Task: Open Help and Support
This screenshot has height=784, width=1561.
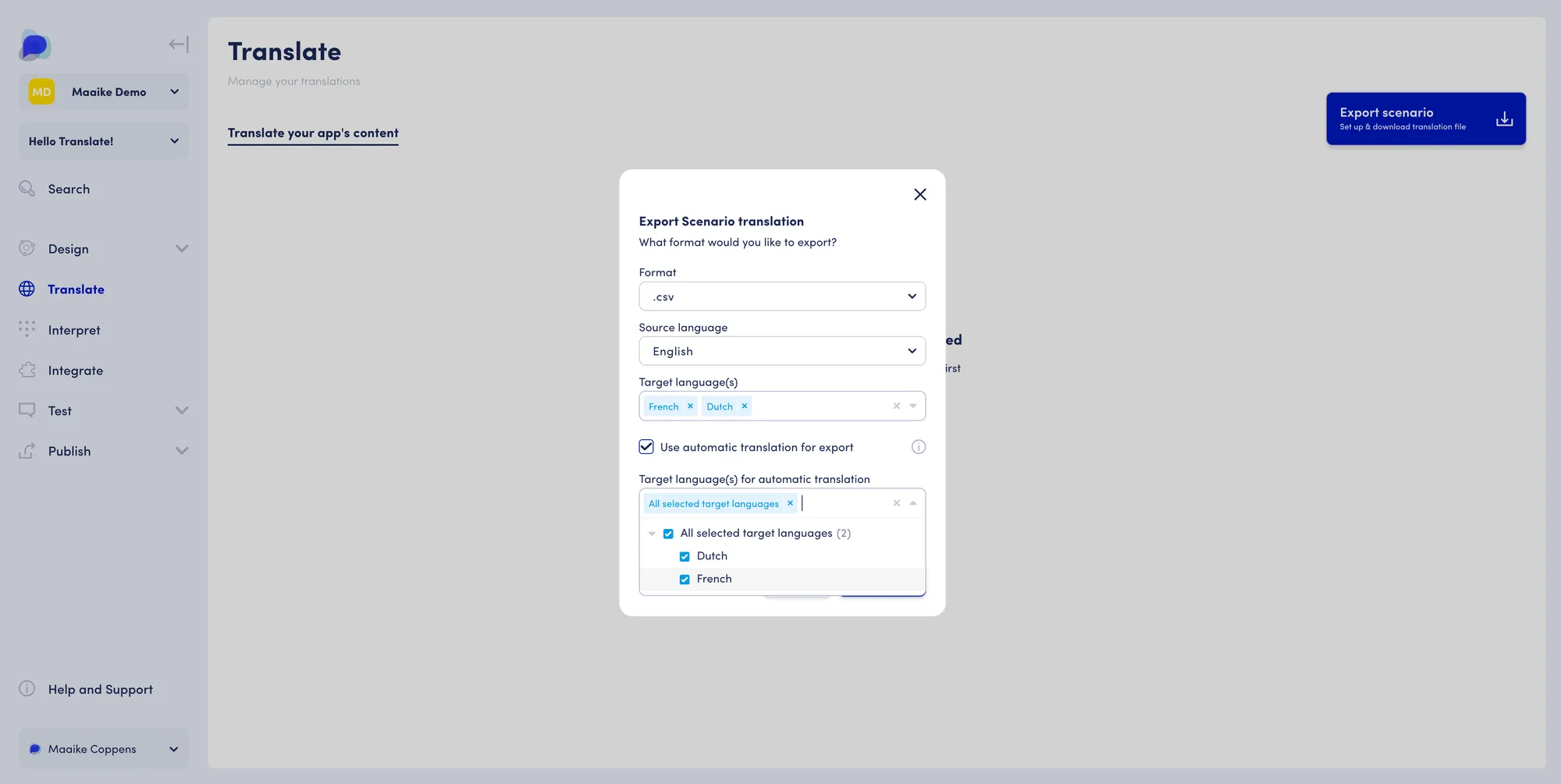Action: click(101, 690)
